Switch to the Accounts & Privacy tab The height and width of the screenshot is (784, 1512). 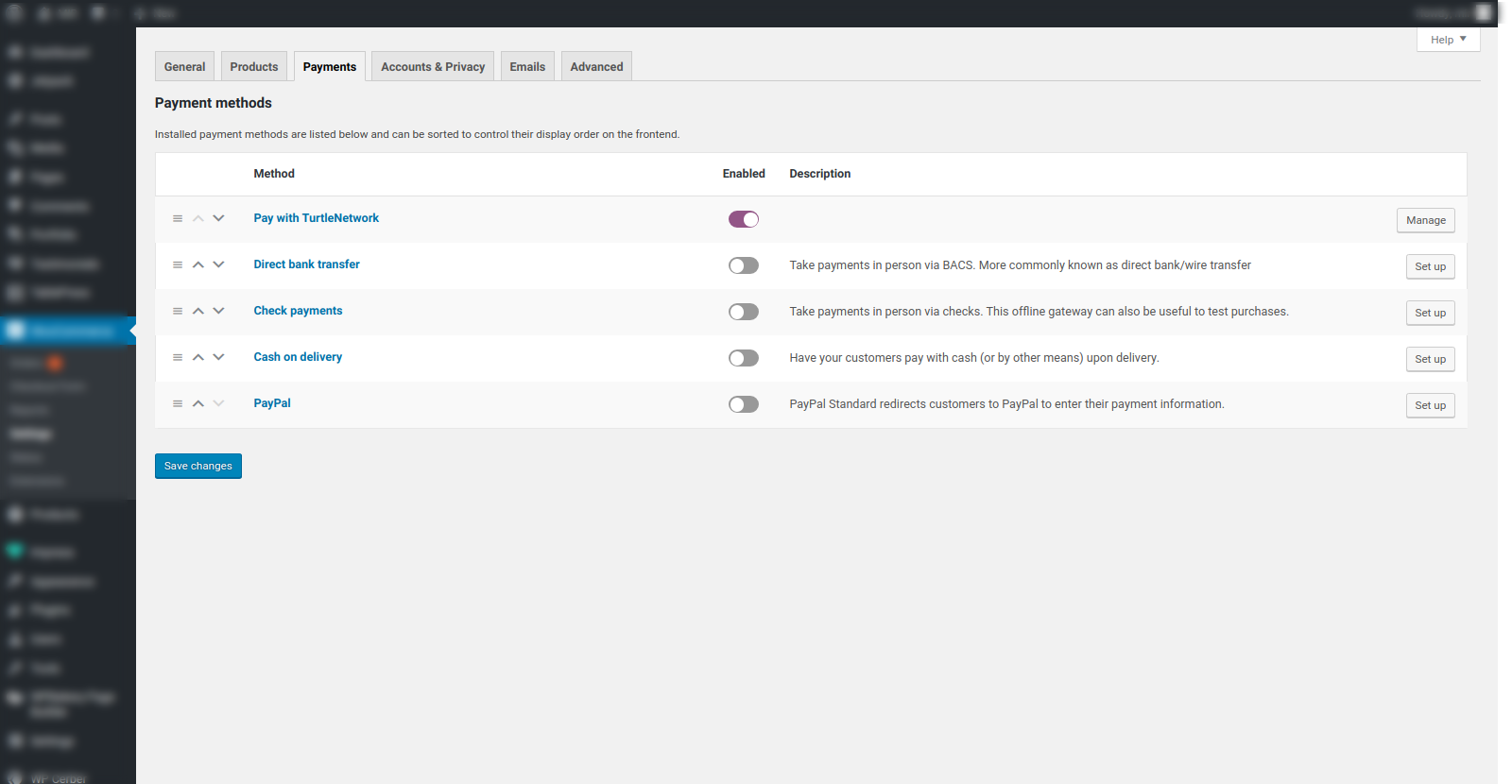click(433, 67)
